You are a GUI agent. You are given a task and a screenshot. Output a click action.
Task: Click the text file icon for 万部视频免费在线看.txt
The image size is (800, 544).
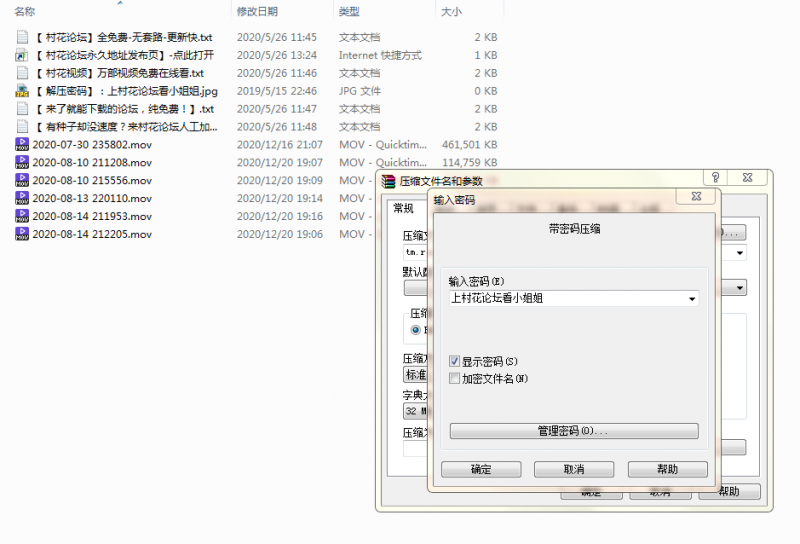coord(22,72)
